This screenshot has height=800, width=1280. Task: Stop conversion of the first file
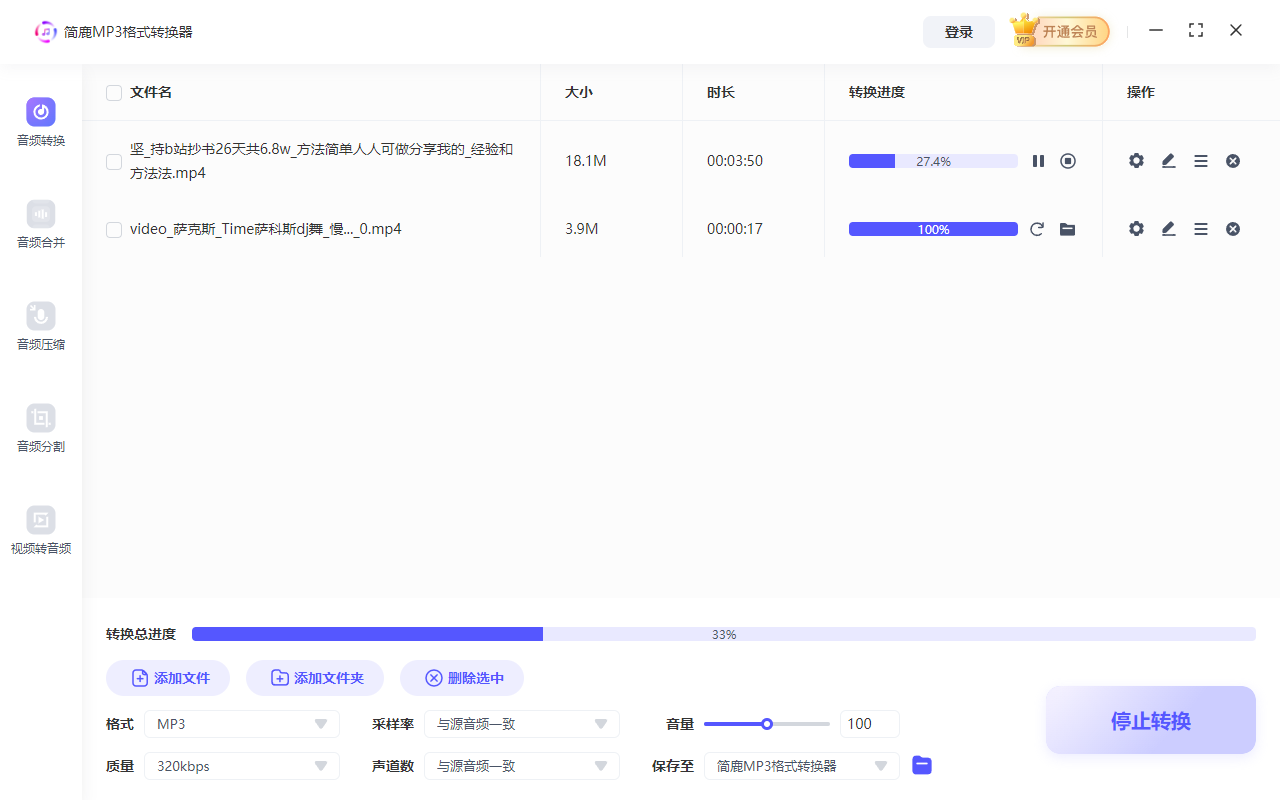pyautogui.click(x=1067, y=160)
